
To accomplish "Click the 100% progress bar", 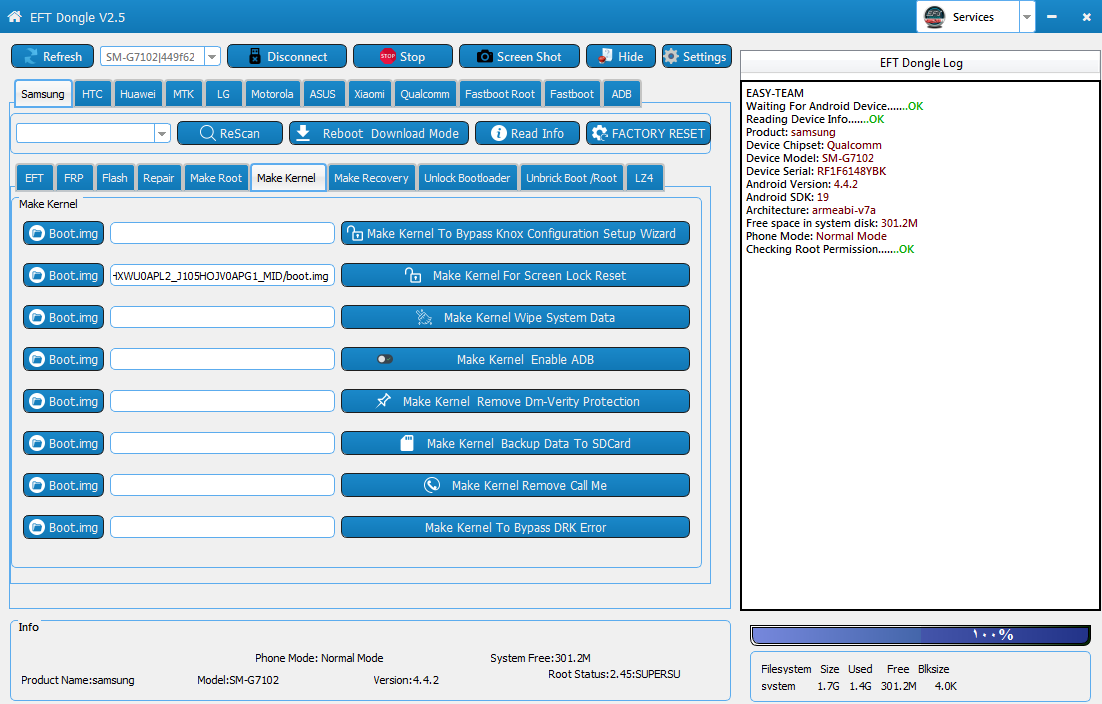I will pos(921,635).
